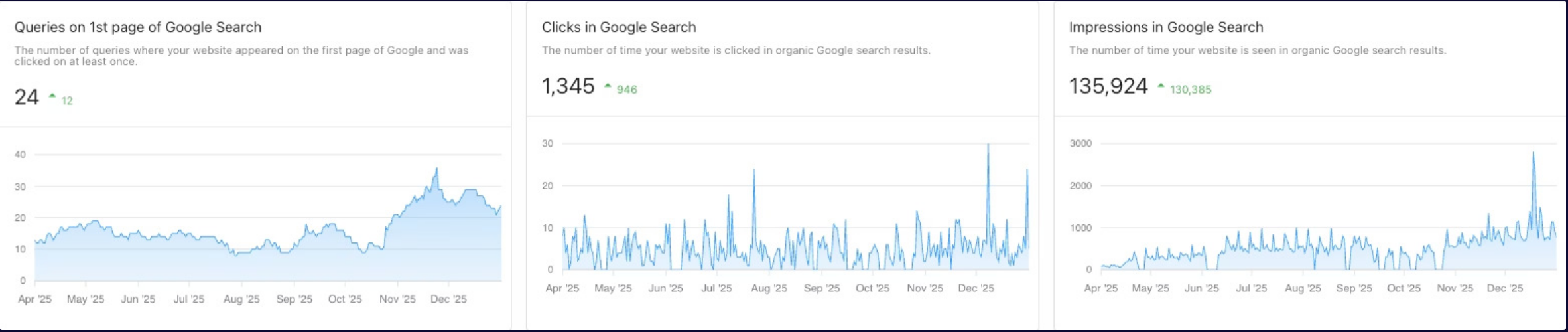This screenshot has height=332, width=1568.
Task: Click the green 946 change value
Action: [627, 90]
